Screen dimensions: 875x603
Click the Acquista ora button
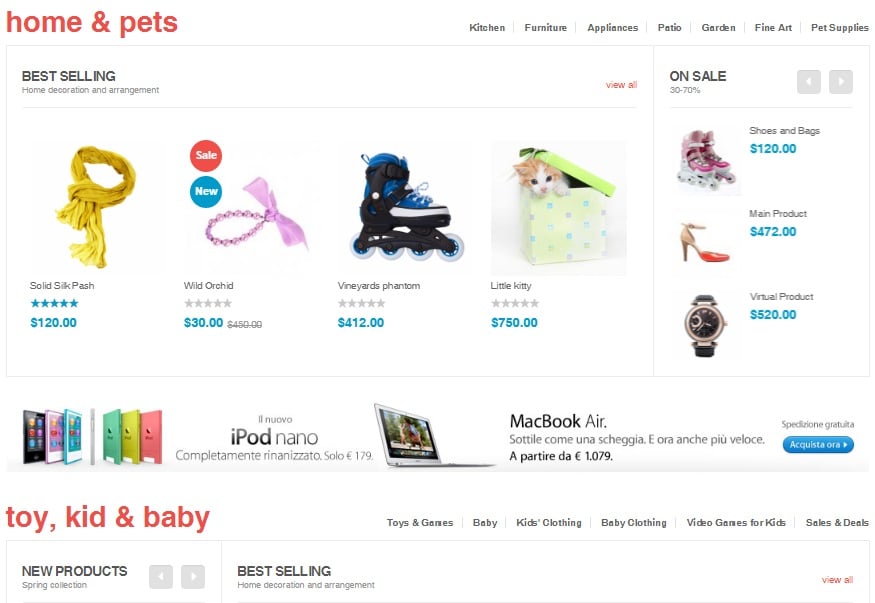(818, 445)
